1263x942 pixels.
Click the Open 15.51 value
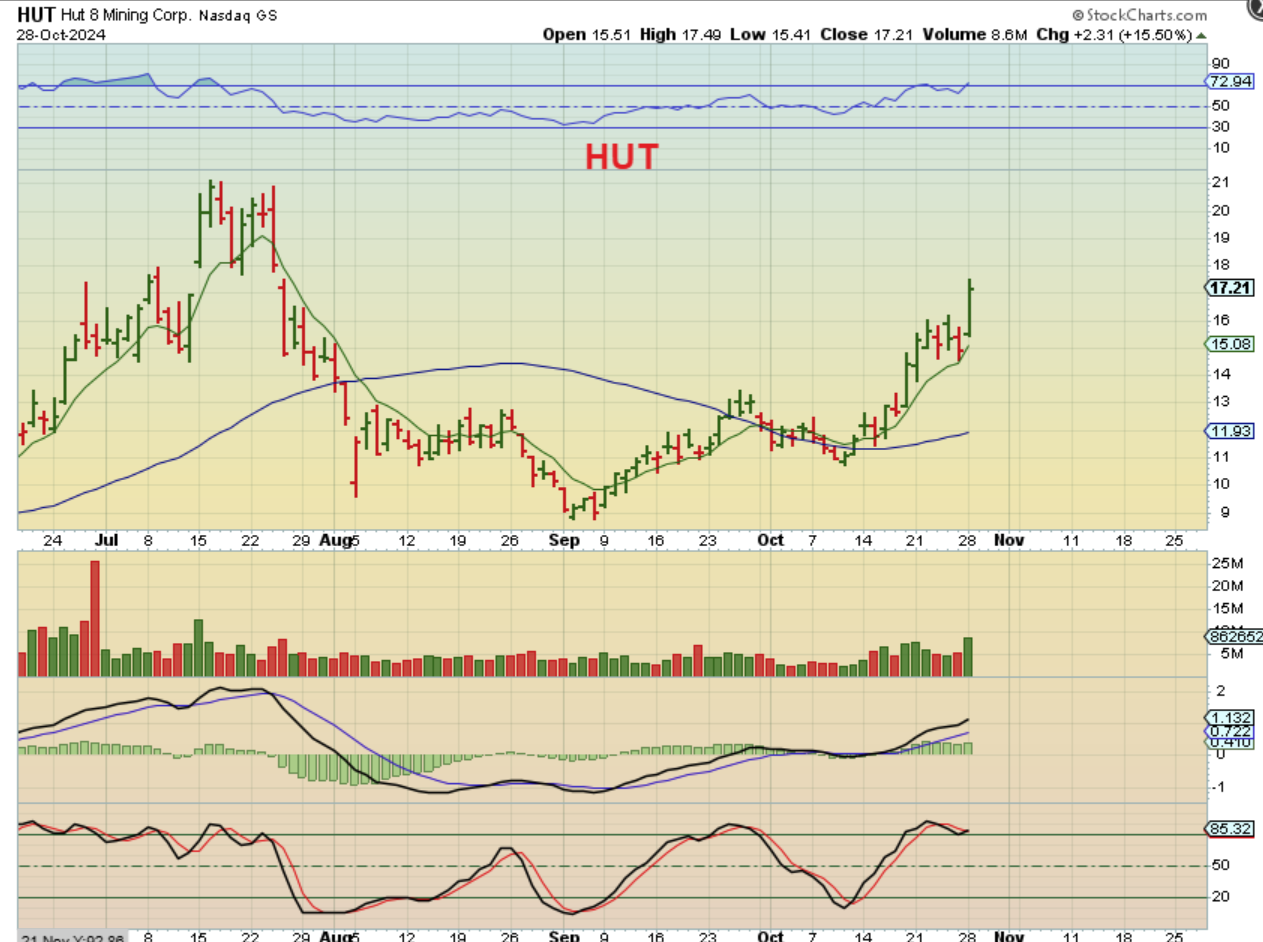tap(588, 34)
